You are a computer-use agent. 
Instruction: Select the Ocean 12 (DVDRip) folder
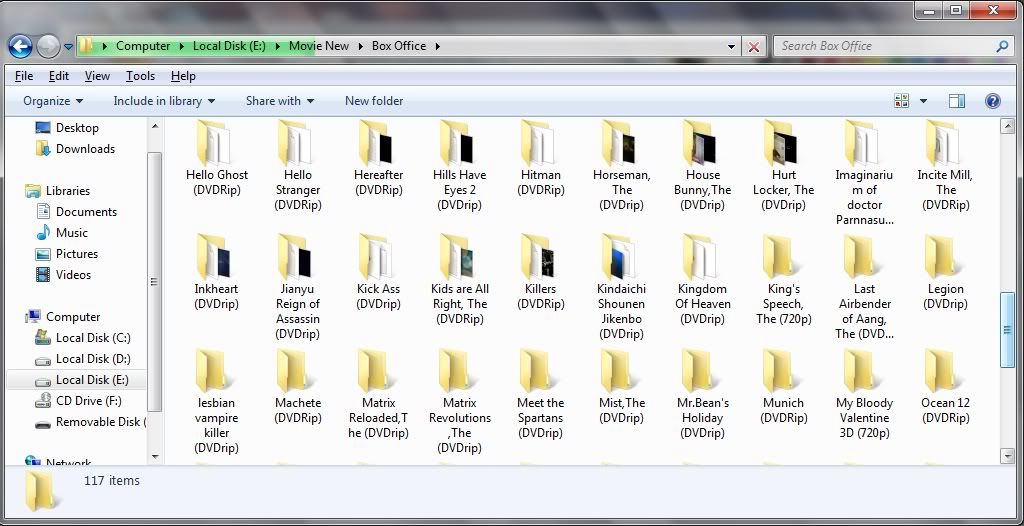pyautogui.click(x=945, y=387)
